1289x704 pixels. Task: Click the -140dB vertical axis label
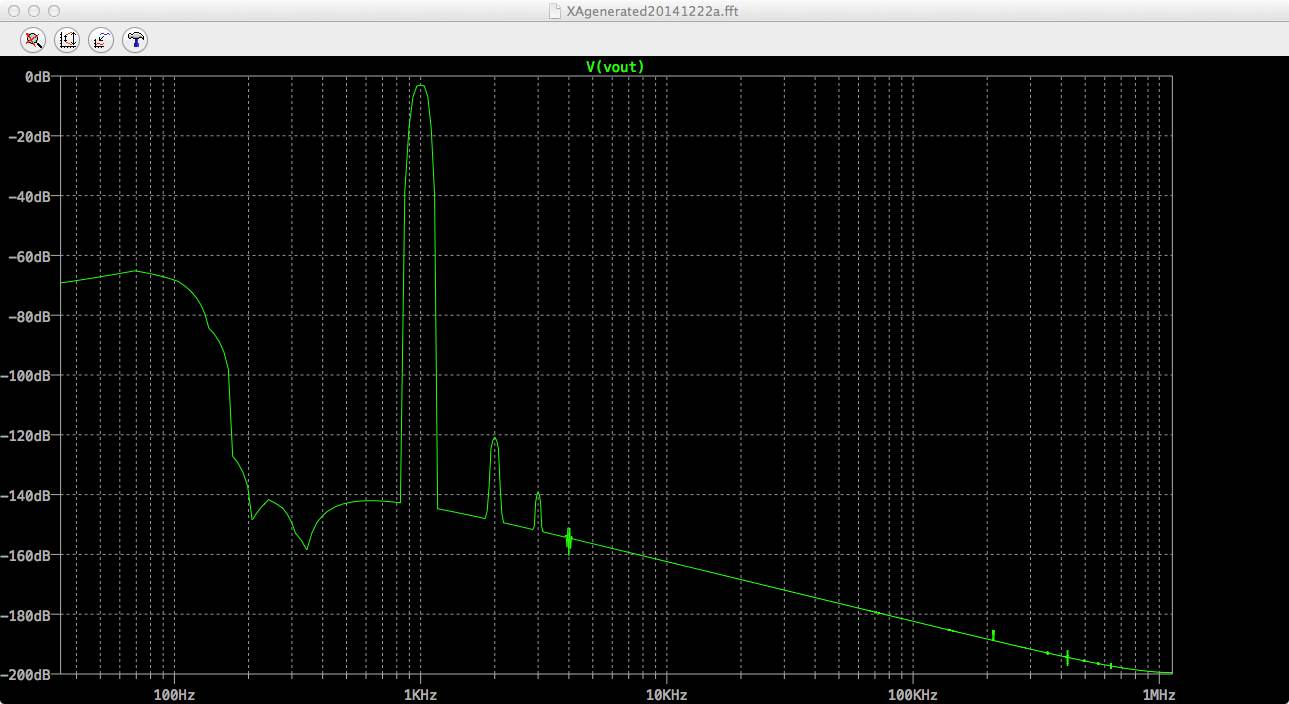pos(27,496)
